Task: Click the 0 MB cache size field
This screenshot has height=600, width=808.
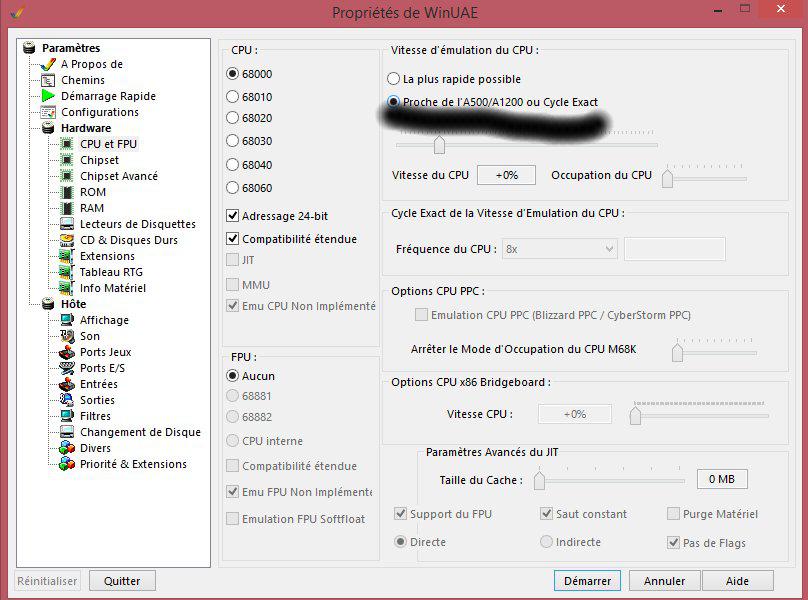Action: [722, 479]
